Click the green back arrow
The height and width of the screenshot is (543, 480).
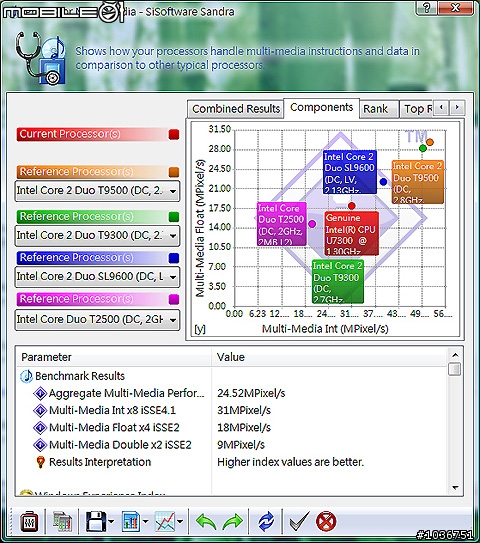pos(206,522)
